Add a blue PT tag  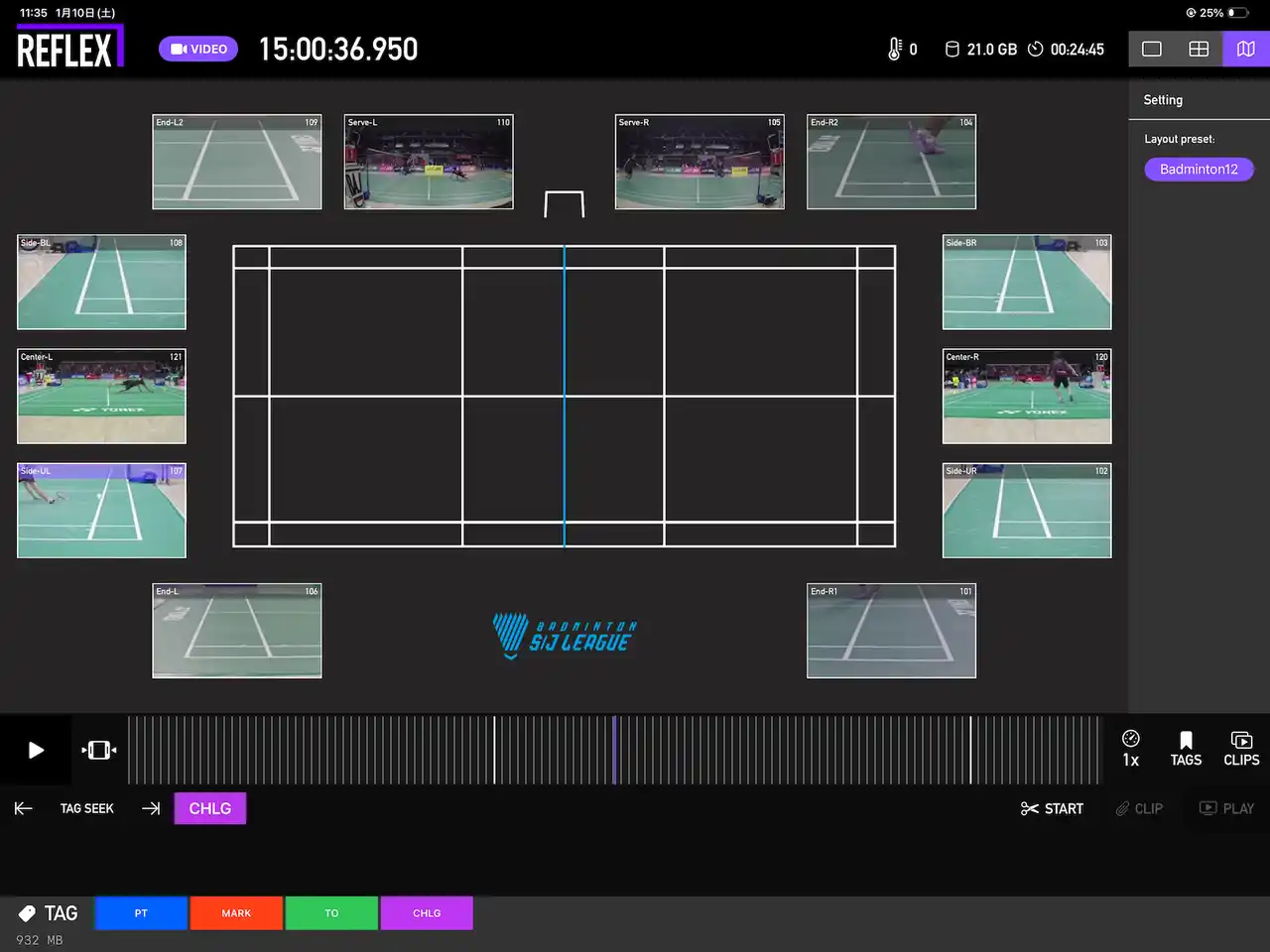pyautogui.click(x=141, y=913)
